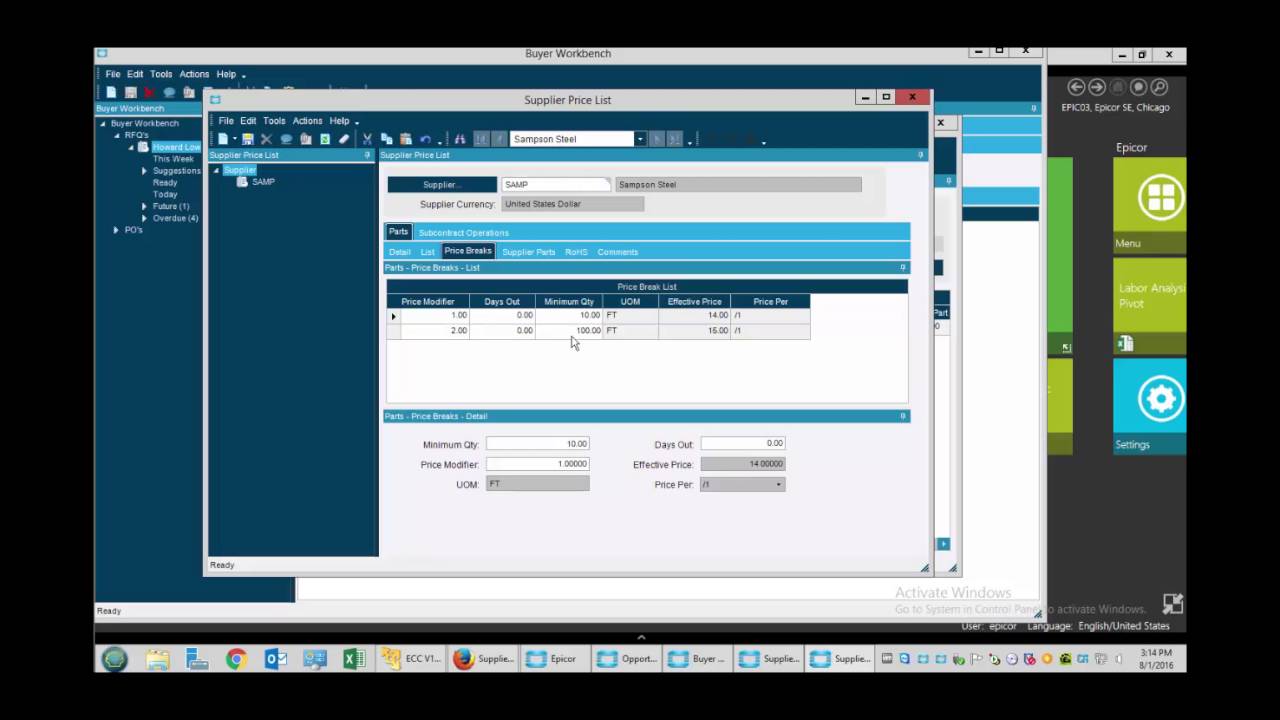The image size is (1280, 720).
Task: Click the Buyer... taskbar button
Action: point(697,659)
